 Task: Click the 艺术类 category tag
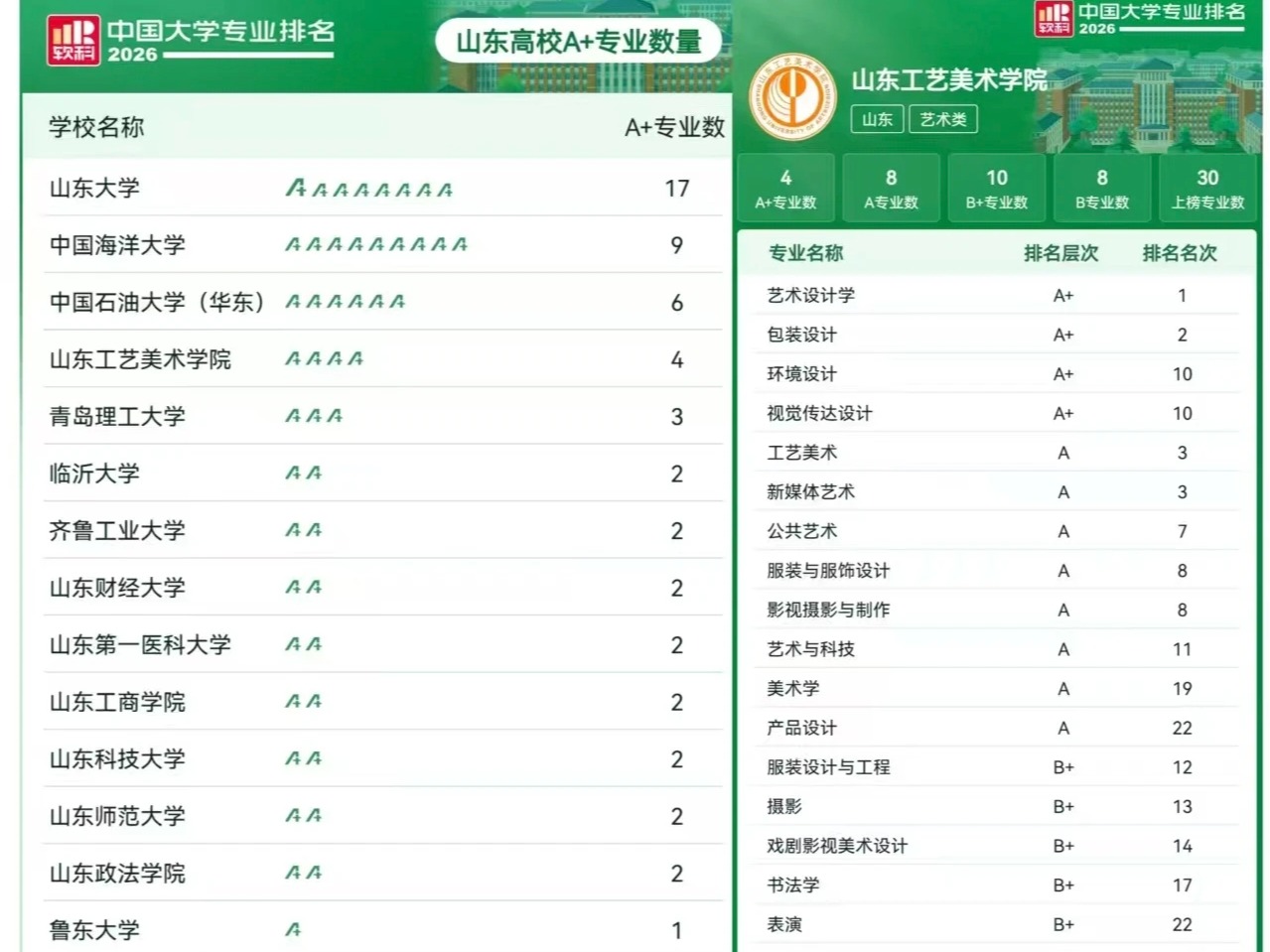[x=943, y=119]
